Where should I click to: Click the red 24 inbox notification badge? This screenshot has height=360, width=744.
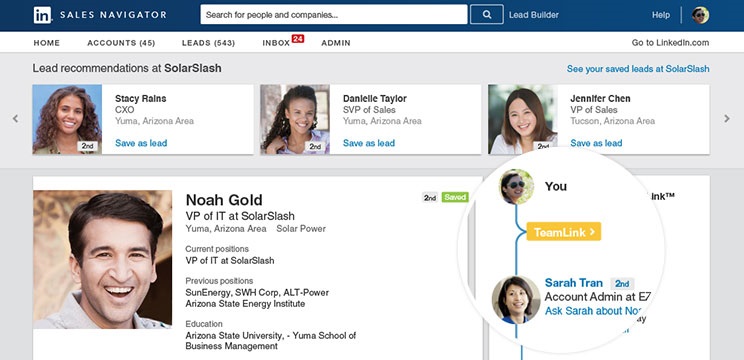tap(298, 38)
